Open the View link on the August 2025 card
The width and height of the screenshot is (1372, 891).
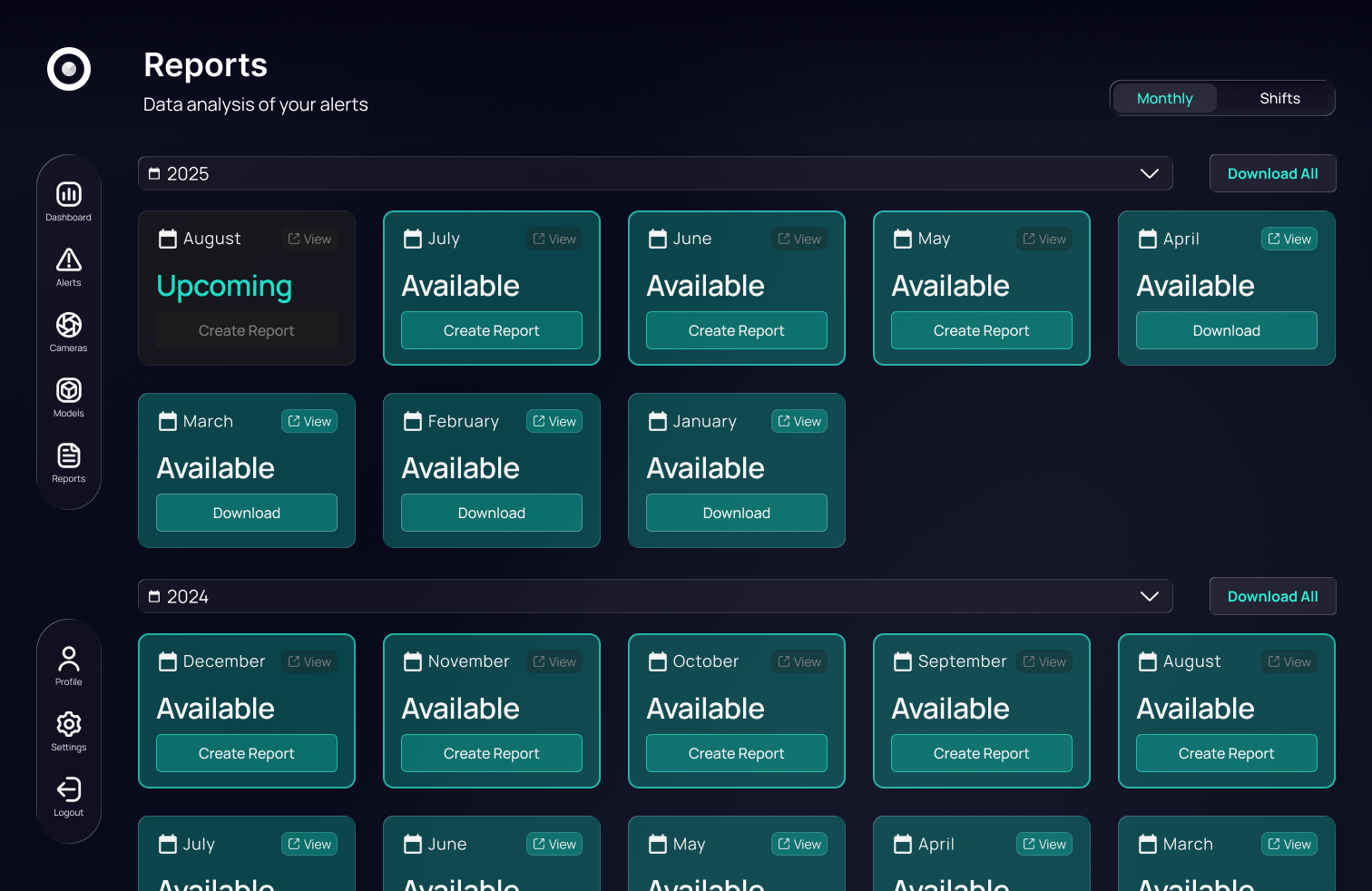click(x=309, y=239)
